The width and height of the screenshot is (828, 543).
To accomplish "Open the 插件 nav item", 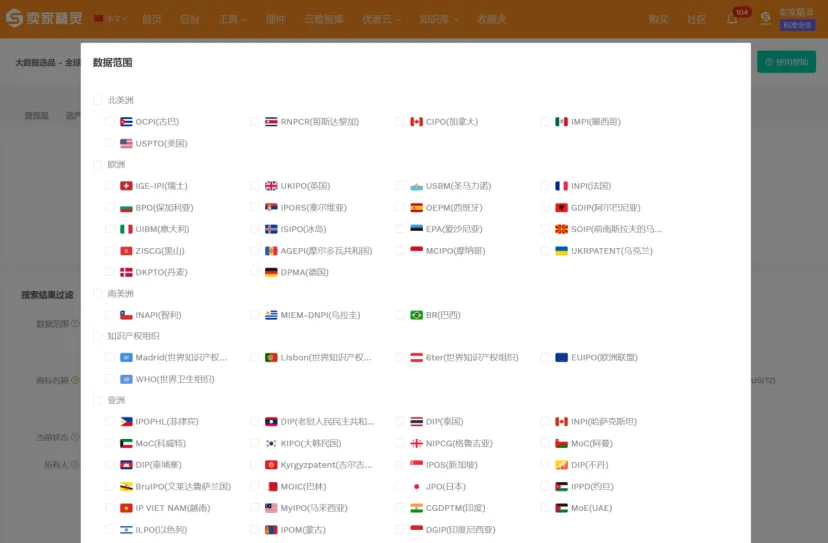I will click(275, 19).
